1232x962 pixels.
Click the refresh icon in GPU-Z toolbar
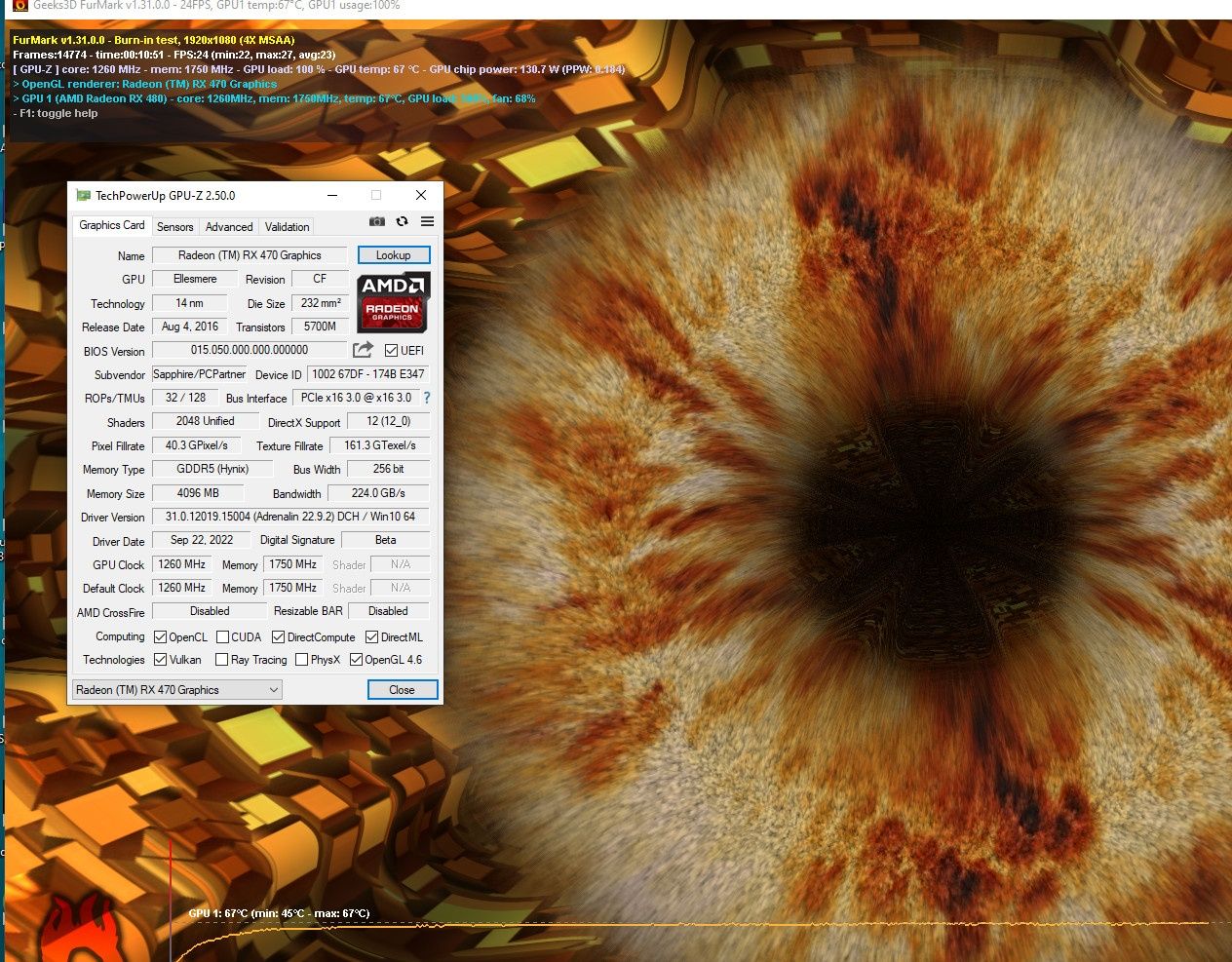pos(402,221)
